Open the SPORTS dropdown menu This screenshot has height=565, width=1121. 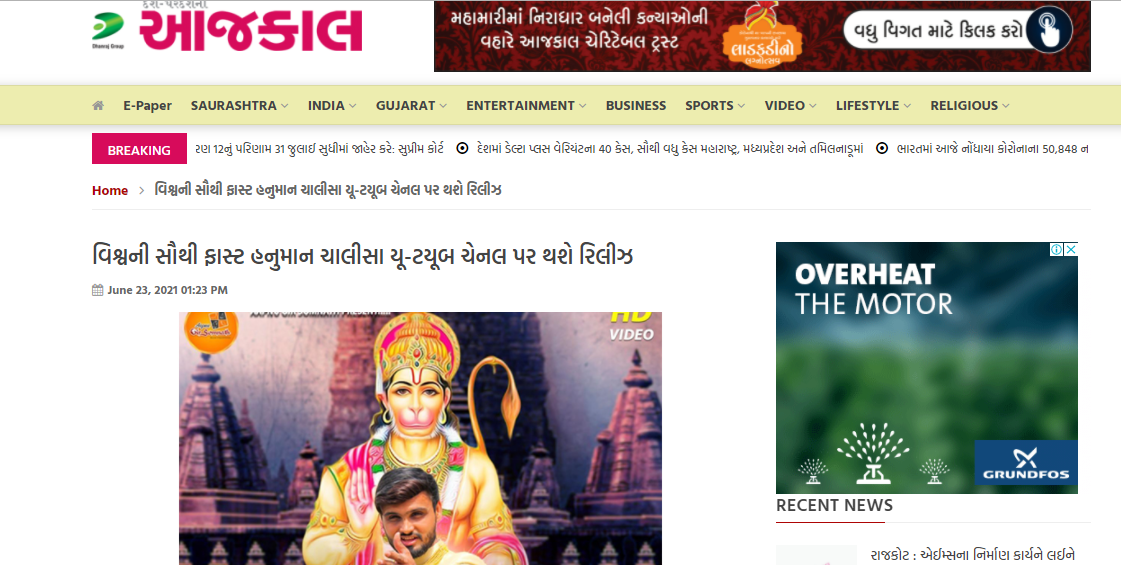pyautogui.click(x=715, y=105)
